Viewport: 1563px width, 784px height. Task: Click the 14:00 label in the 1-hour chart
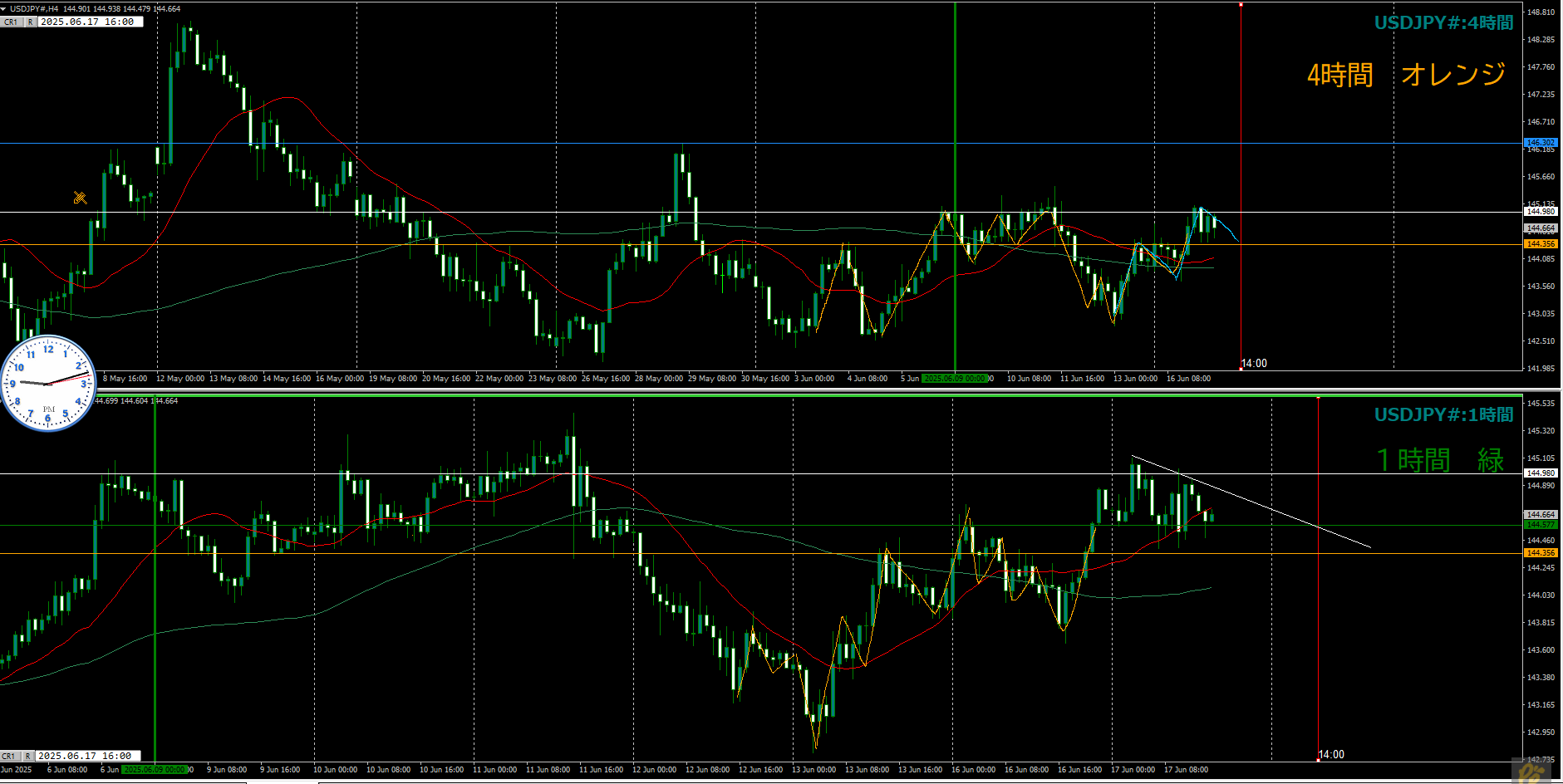click(1331, 755)
